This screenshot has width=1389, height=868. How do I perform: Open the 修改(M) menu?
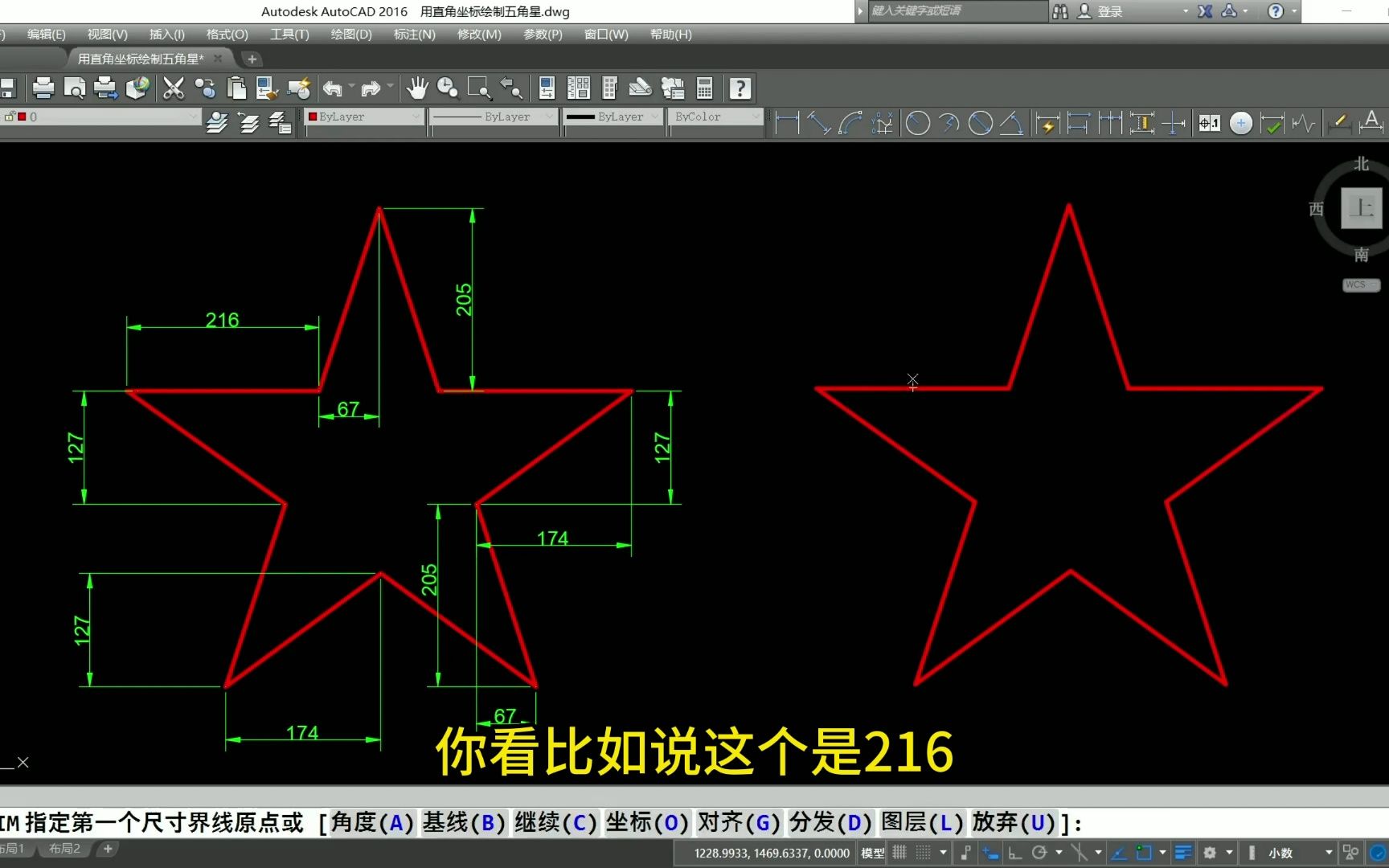point(479,35)
